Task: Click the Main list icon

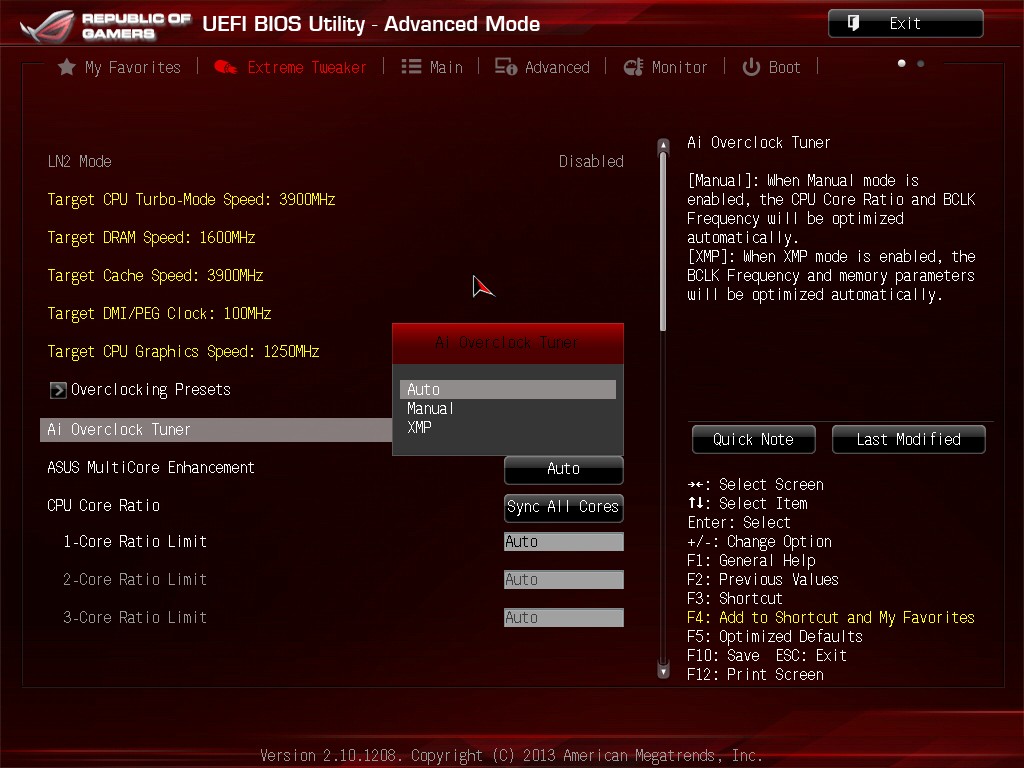Action: tap(411, 67)
